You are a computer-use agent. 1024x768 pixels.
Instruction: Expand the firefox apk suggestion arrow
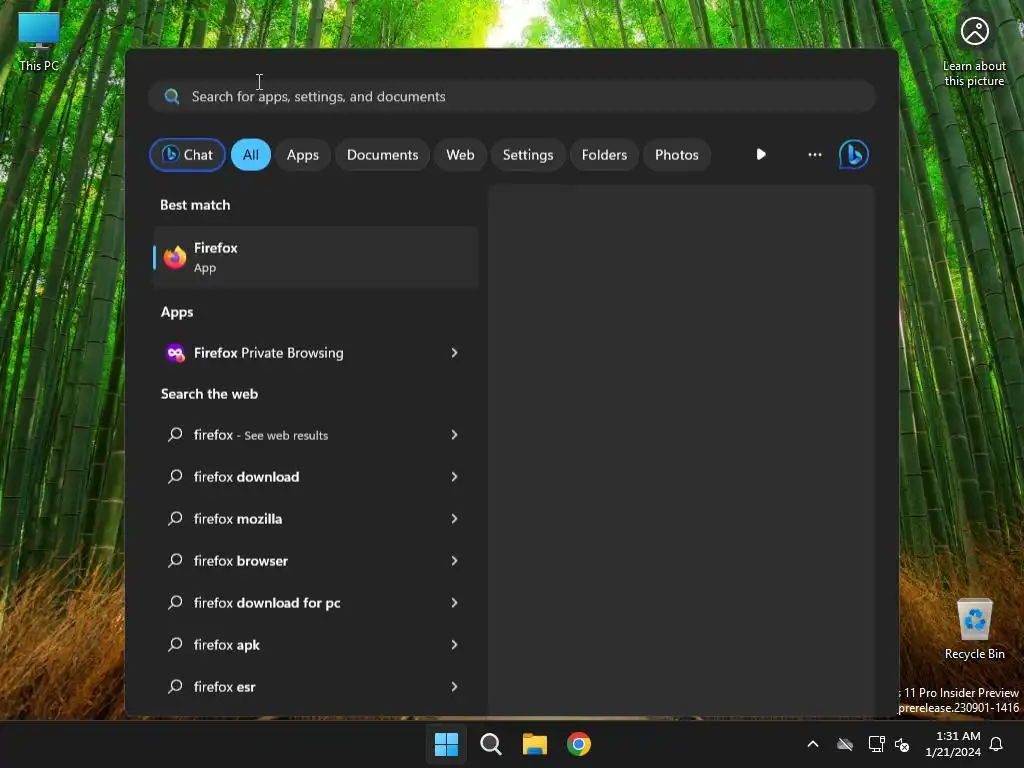(455, 645)
